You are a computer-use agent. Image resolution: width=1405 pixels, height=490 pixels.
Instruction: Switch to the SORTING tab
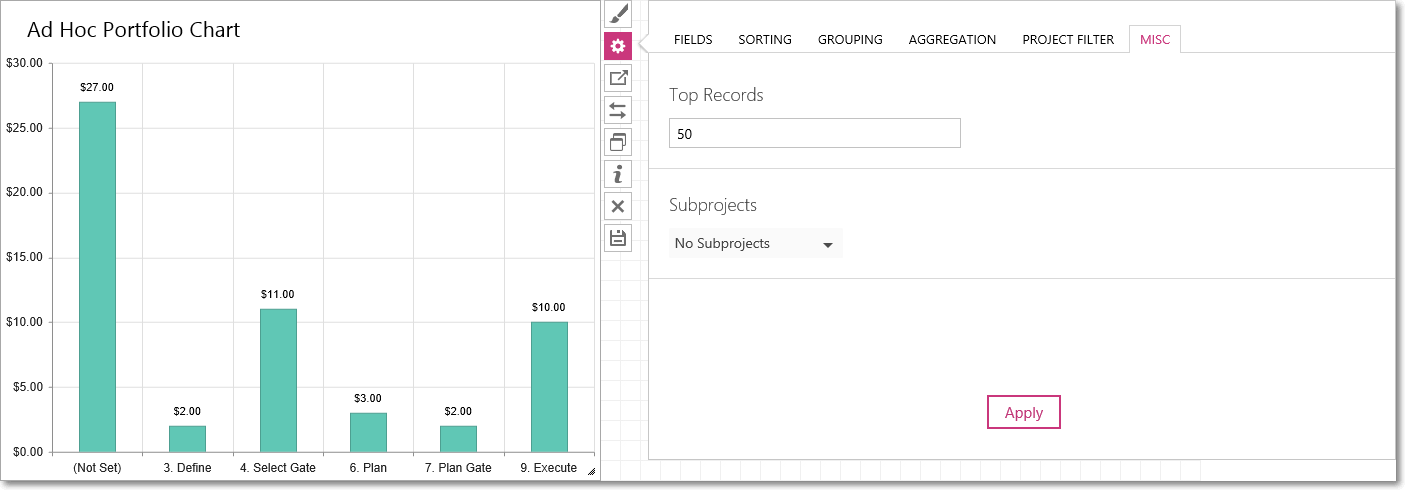point(765,40)
